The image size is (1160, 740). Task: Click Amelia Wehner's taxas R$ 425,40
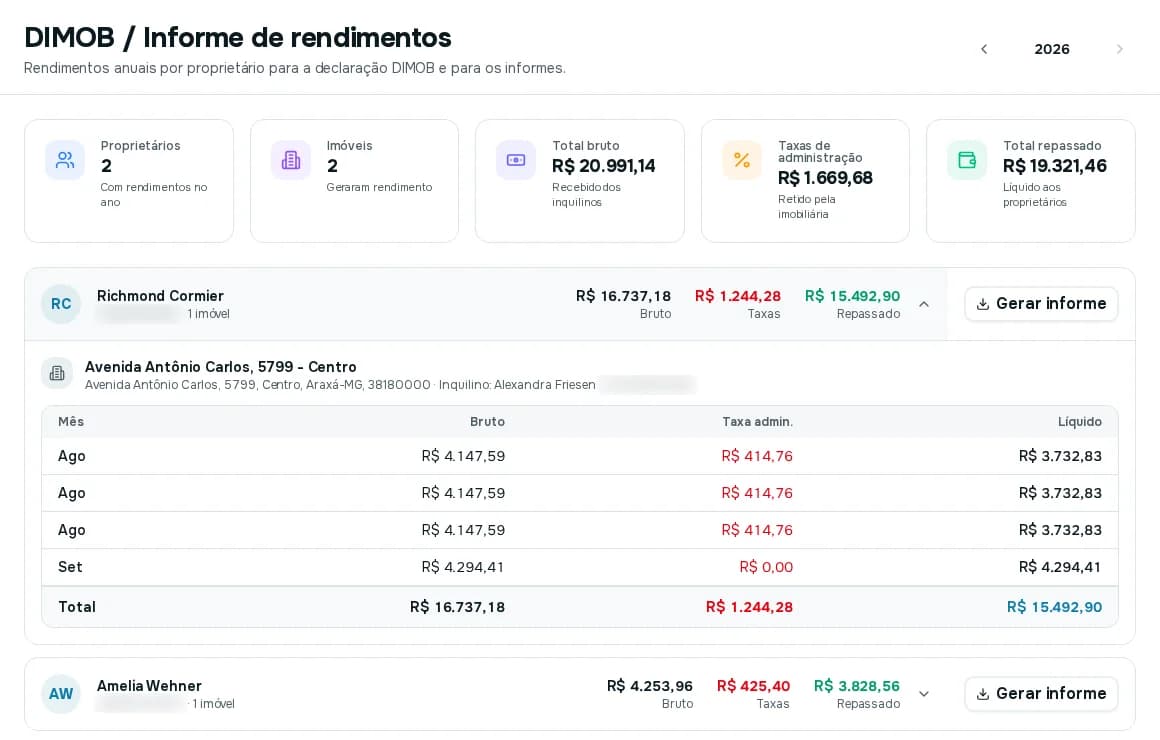pyautogui.click(x=753, y=686)
